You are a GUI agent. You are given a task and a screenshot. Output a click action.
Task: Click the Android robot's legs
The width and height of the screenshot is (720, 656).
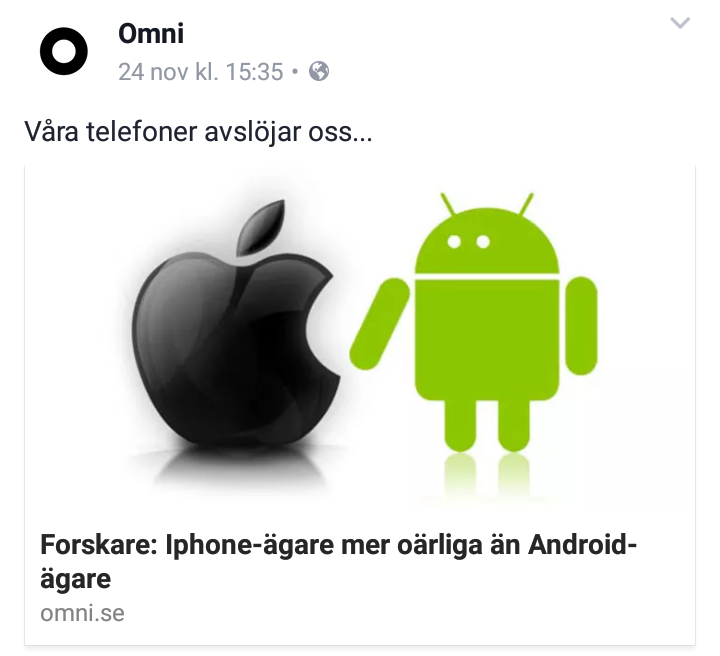[487, 425]
